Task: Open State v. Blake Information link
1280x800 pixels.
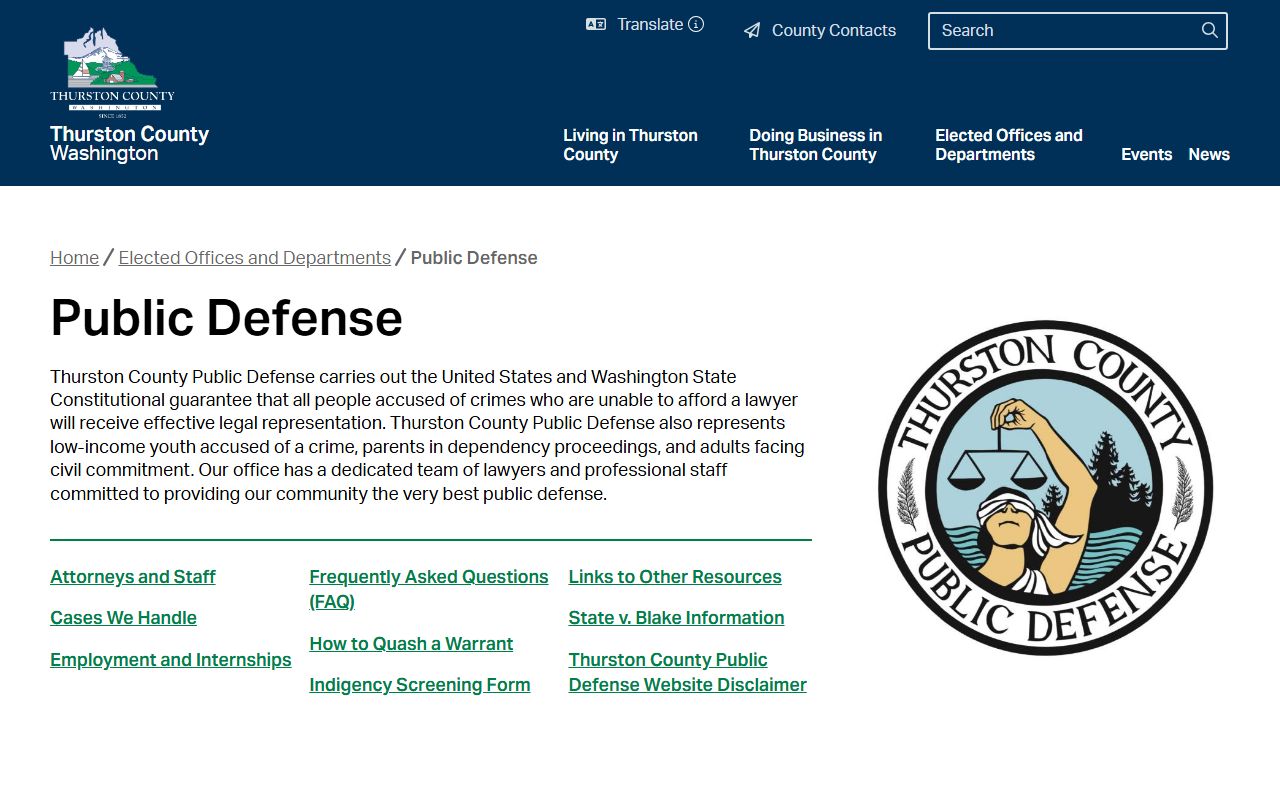Action: point(676,618)
